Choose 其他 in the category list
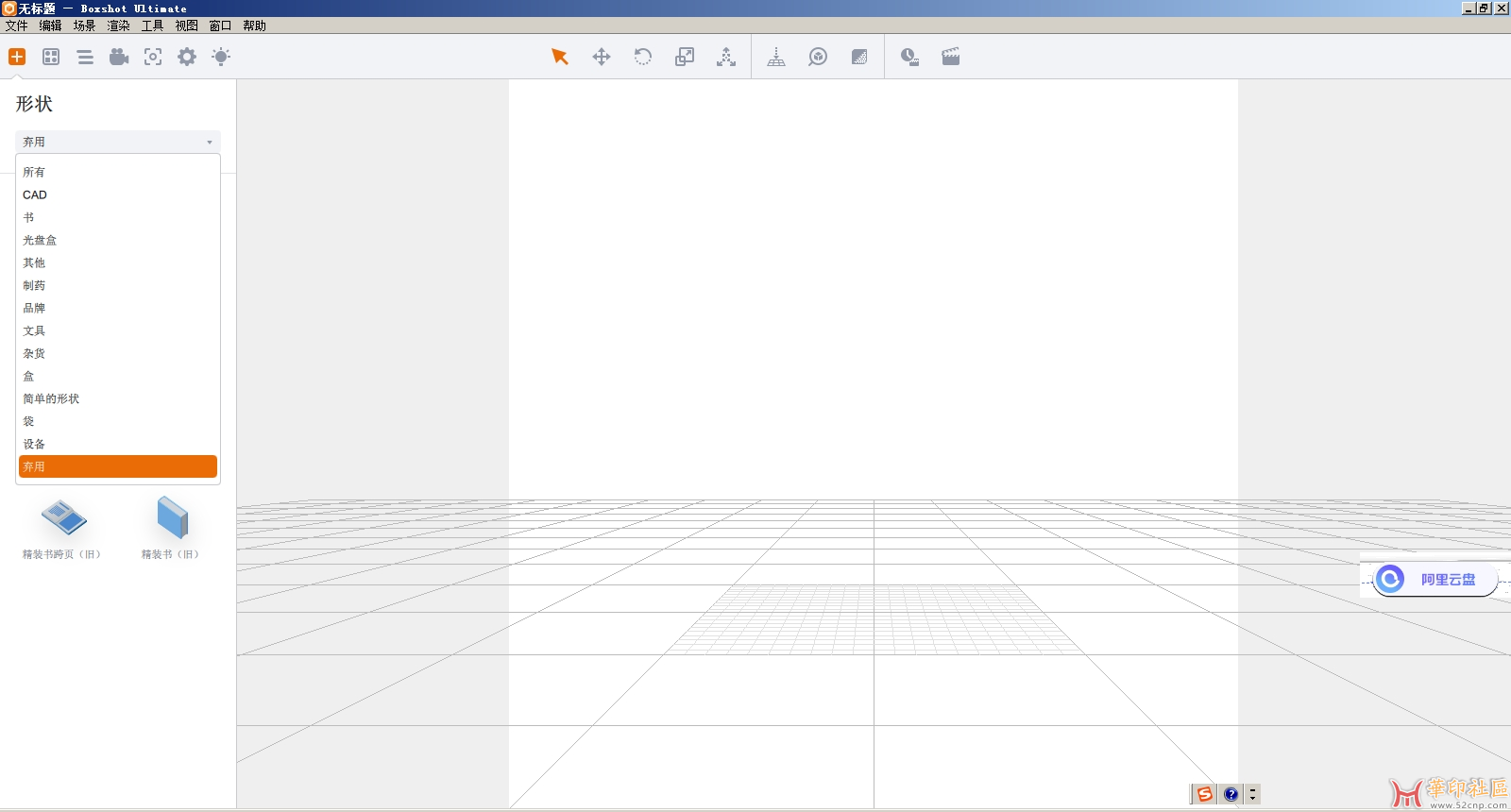The height and width of the screenshot is (812, 1511). pos(118,262)
